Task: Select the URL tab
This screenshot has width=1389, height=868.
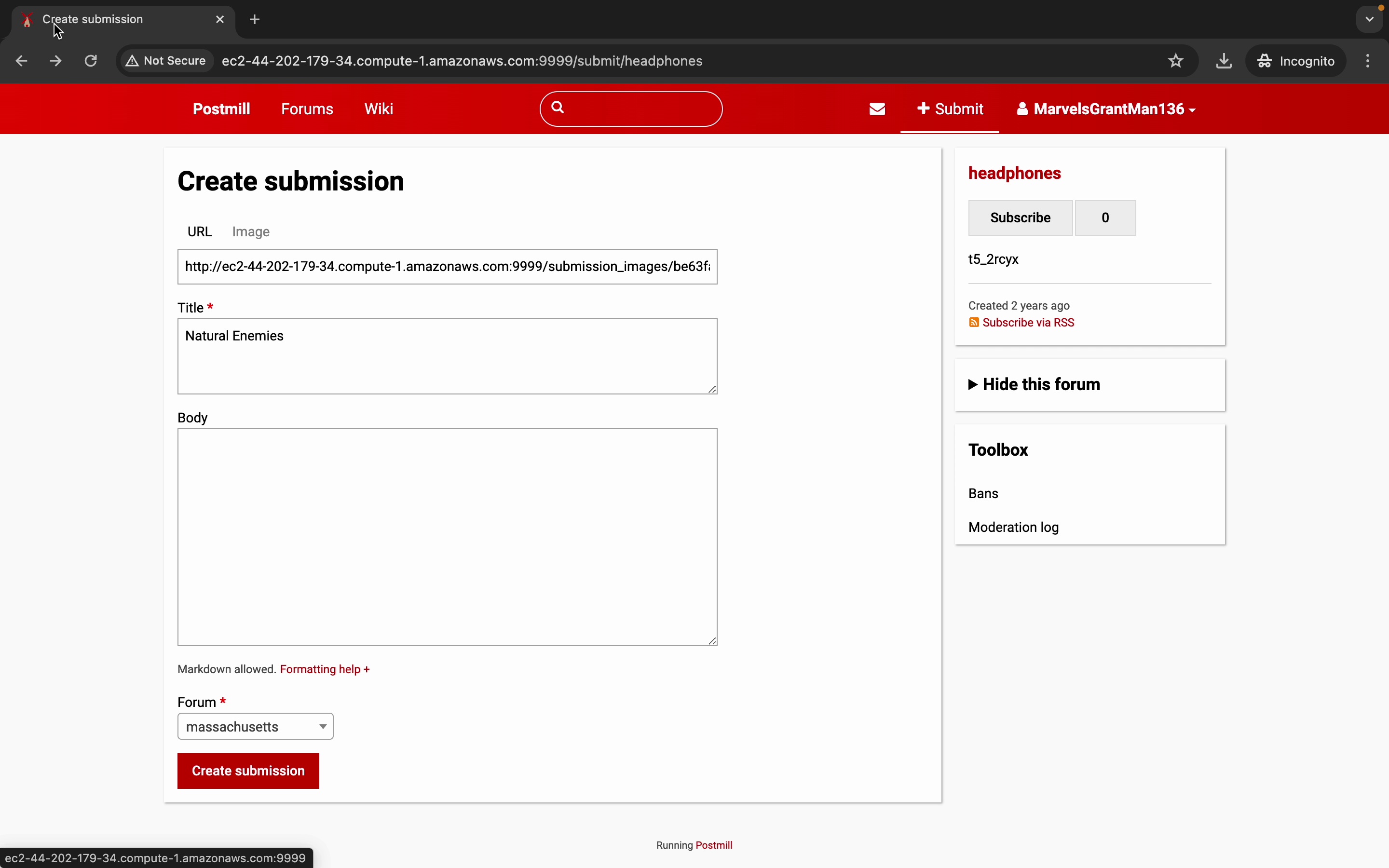Action: pos(199,232)
